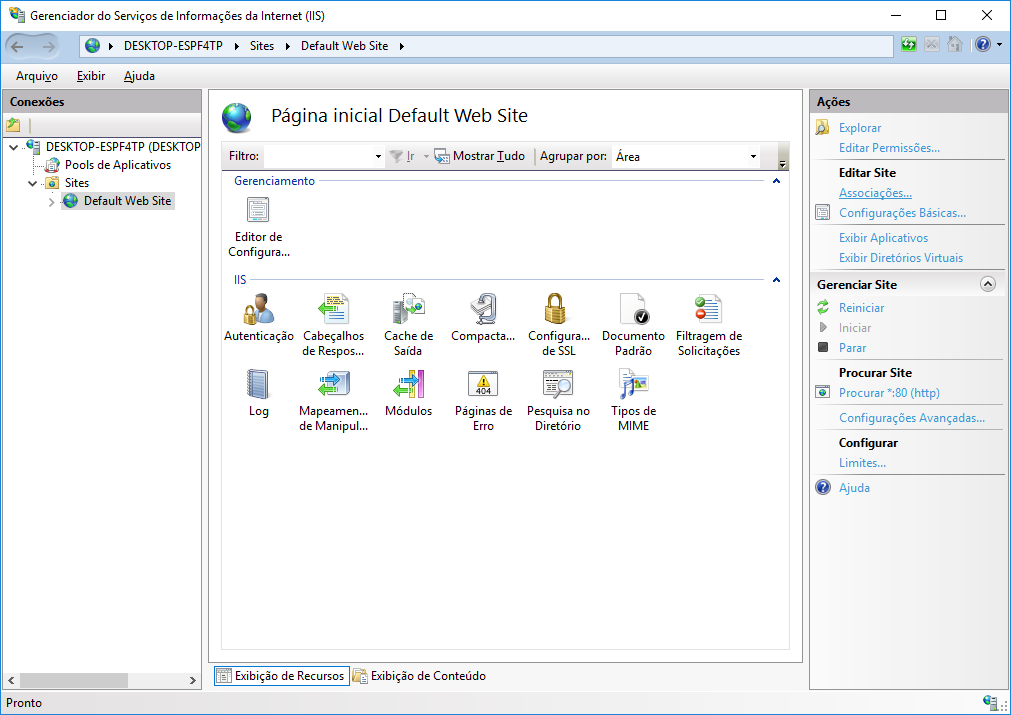Open the Exibir menu
The height and width of the screenshot is (715, 1011).
(x=90, y=75)
